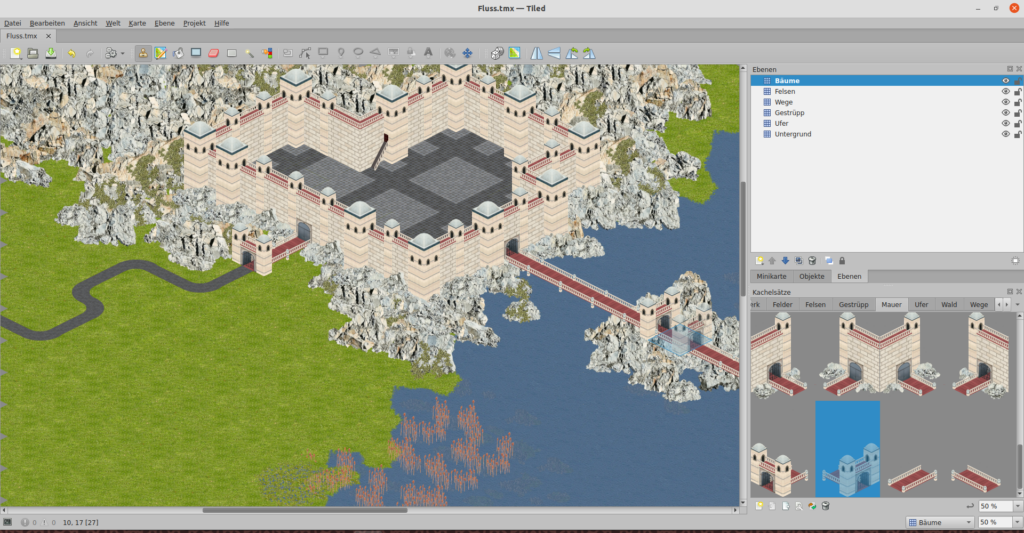Screen dimensions: 1024x533
Task: Select the Eraser tool in toolbar
Action: click(214, 52)
